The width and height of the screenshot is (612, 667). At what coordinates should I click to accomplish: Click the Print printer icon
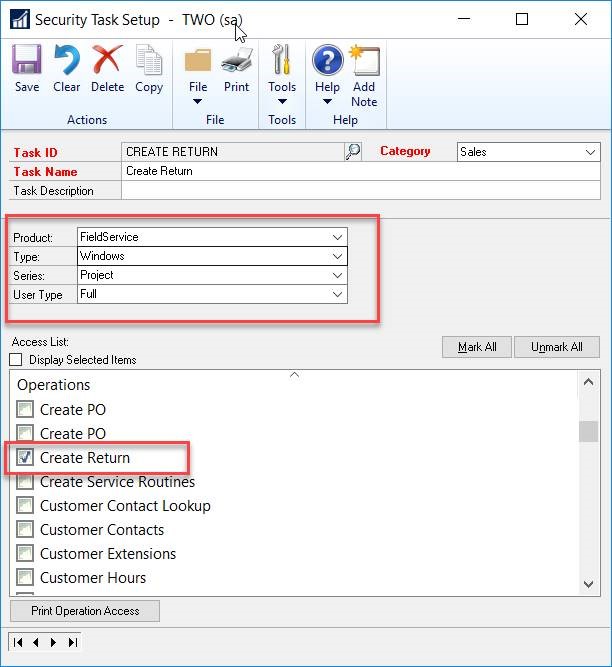[x=236, y=60]
